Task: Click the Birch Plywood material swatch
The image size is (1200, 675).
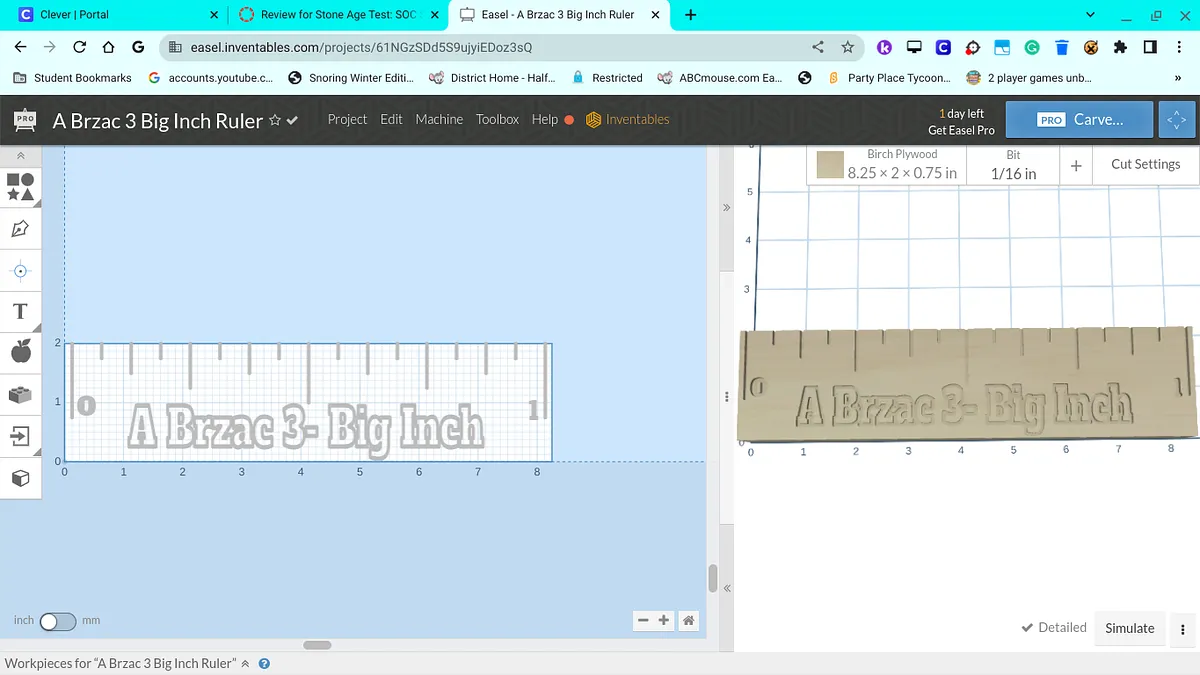Action: point(830,165)
